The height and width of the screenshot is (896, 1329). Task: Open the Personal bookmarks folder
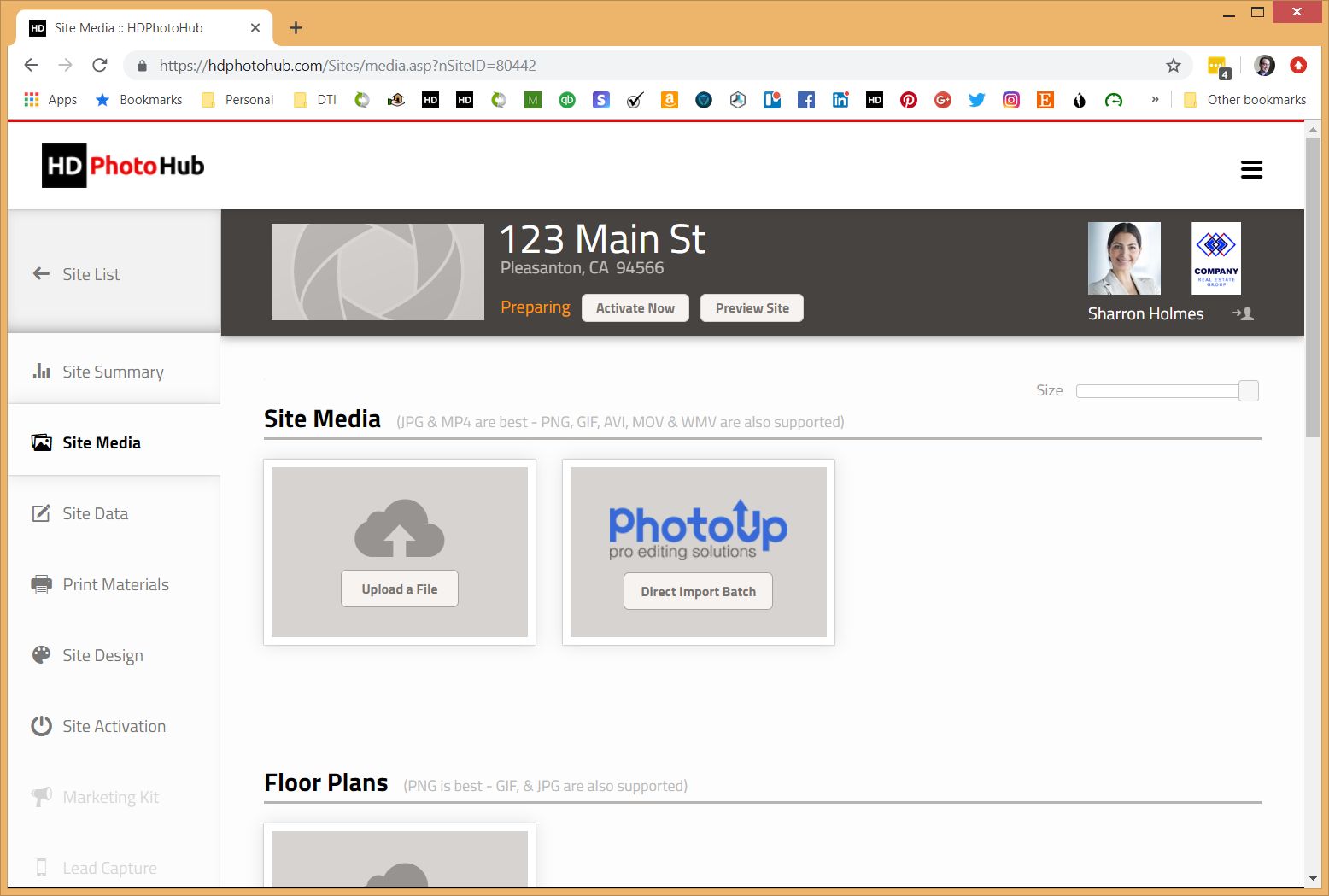tap(237, 100)
